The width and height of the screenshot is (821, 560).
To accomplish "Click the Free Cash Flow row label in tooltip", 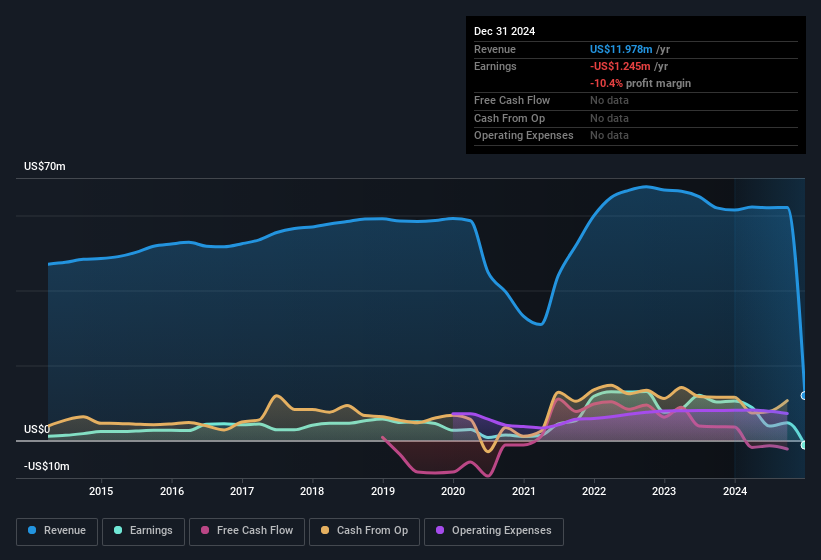I will click(512, 100).
